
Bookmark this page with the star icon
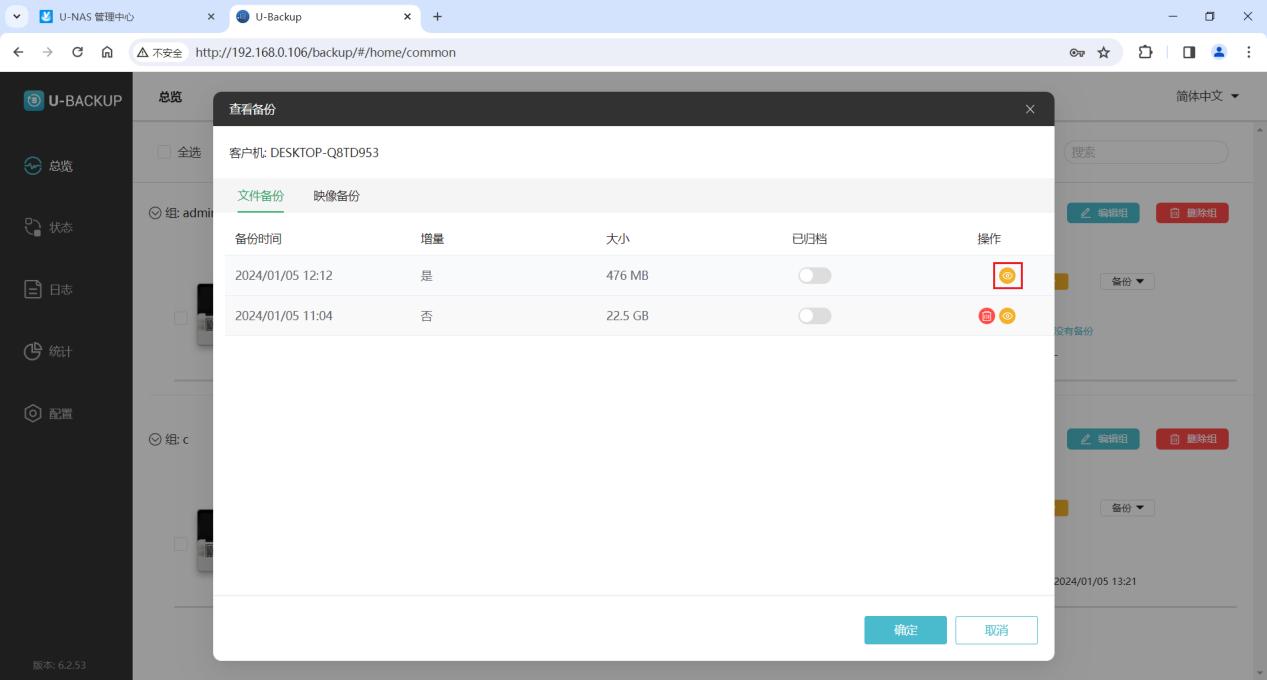1104,52
